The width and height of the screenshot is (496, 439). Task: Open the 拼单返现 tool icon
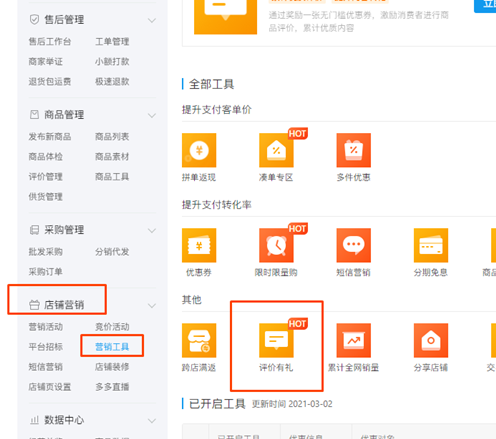click(x=199, y=150)
